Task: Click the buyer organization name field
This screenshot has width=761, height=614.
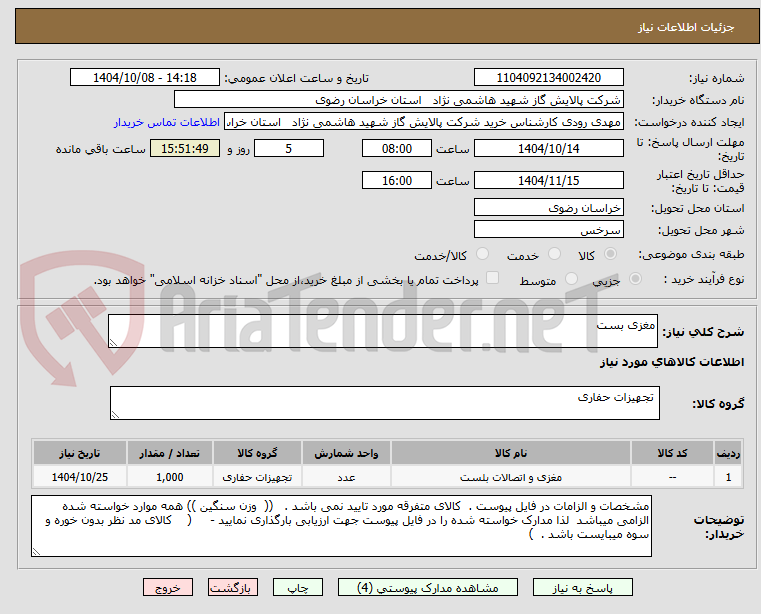Action: pyautogui.click(x=398, y=100)
